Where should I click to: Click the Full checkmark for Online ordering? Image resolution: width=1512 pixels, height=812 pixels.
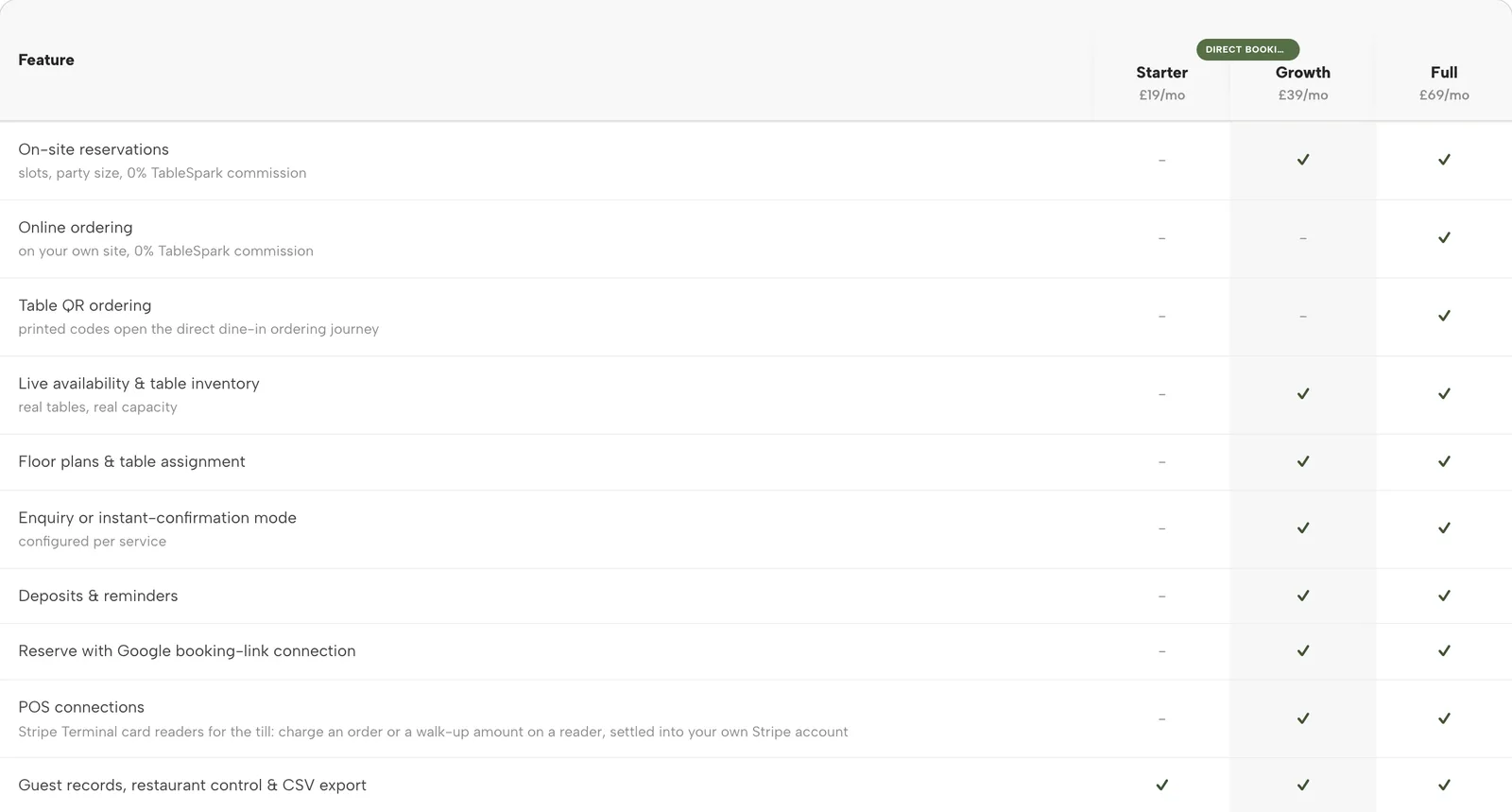[1444, 238]
